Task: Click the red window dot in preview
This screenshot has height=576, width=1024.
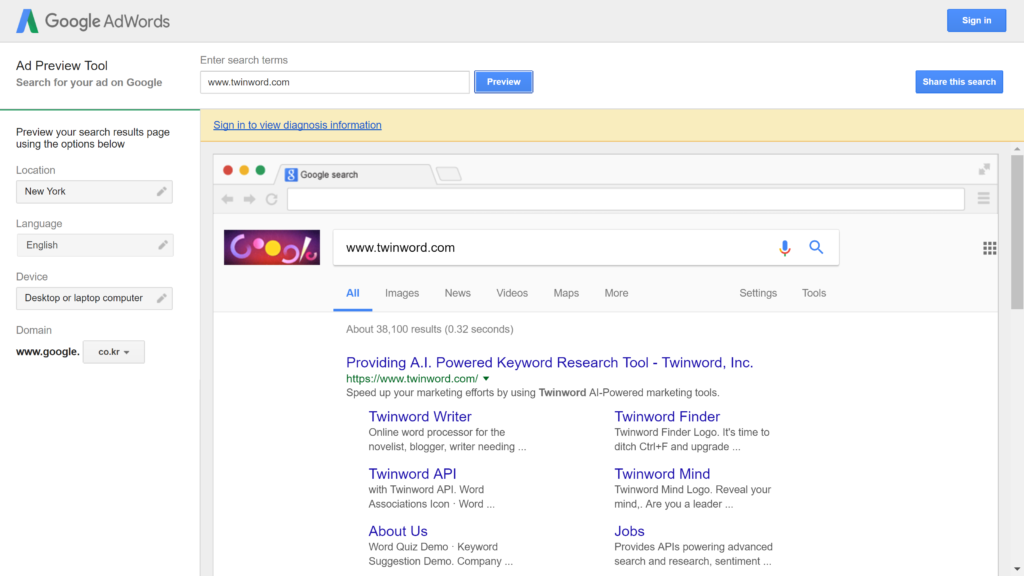Action: pos(228,170)
